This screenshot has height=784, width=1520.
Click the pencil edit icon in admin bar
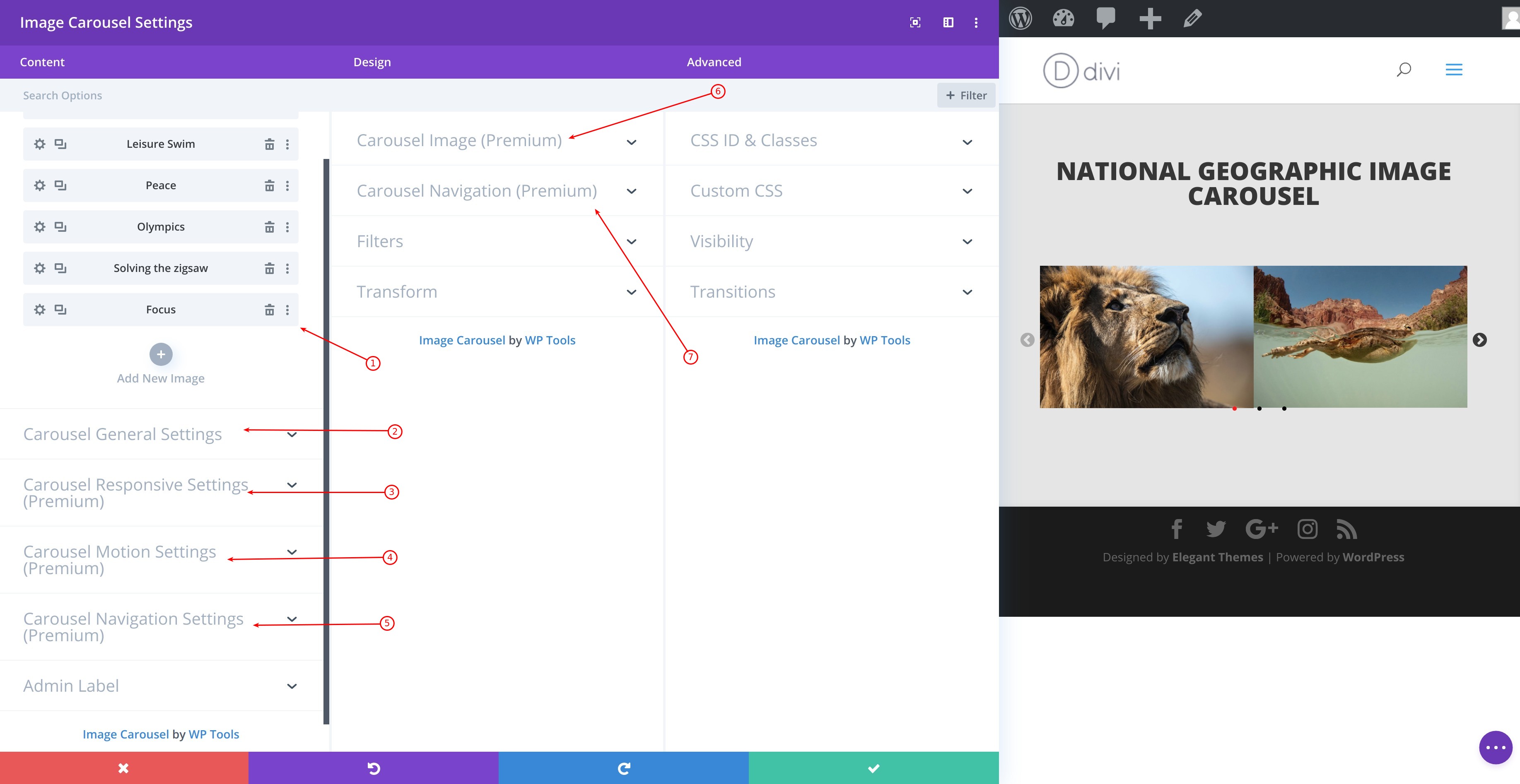(1192, 18)
